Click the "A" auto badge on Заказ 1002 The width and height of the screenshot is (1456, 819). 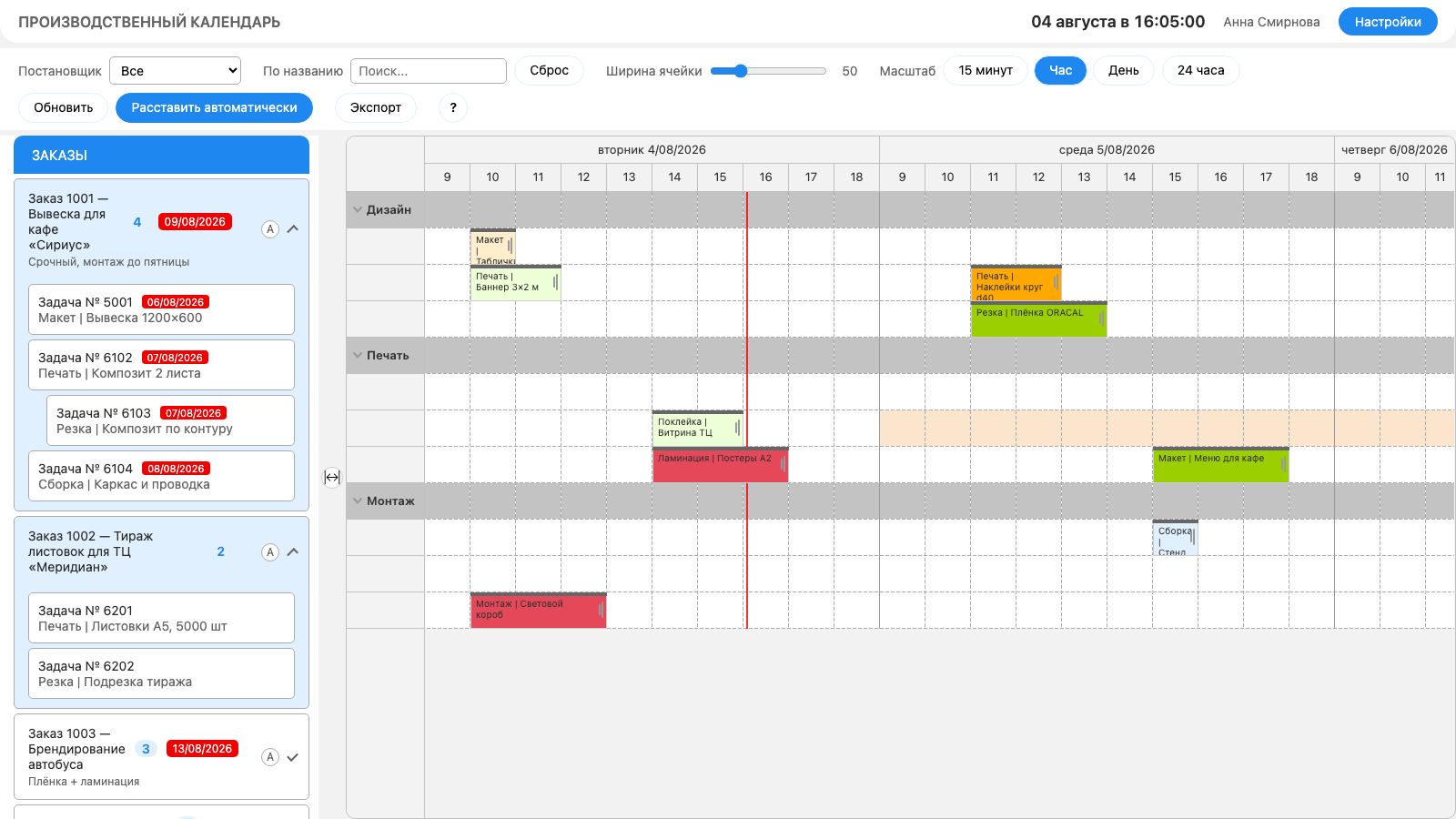[x=270, y=552]
